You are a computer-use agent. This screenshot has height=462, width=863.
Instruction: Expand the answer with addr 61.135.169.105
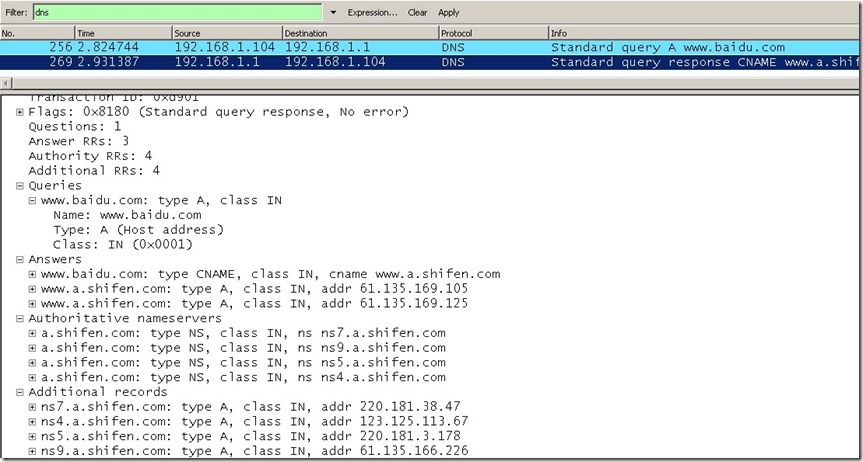pyautogui.click(x=32, y=289)
